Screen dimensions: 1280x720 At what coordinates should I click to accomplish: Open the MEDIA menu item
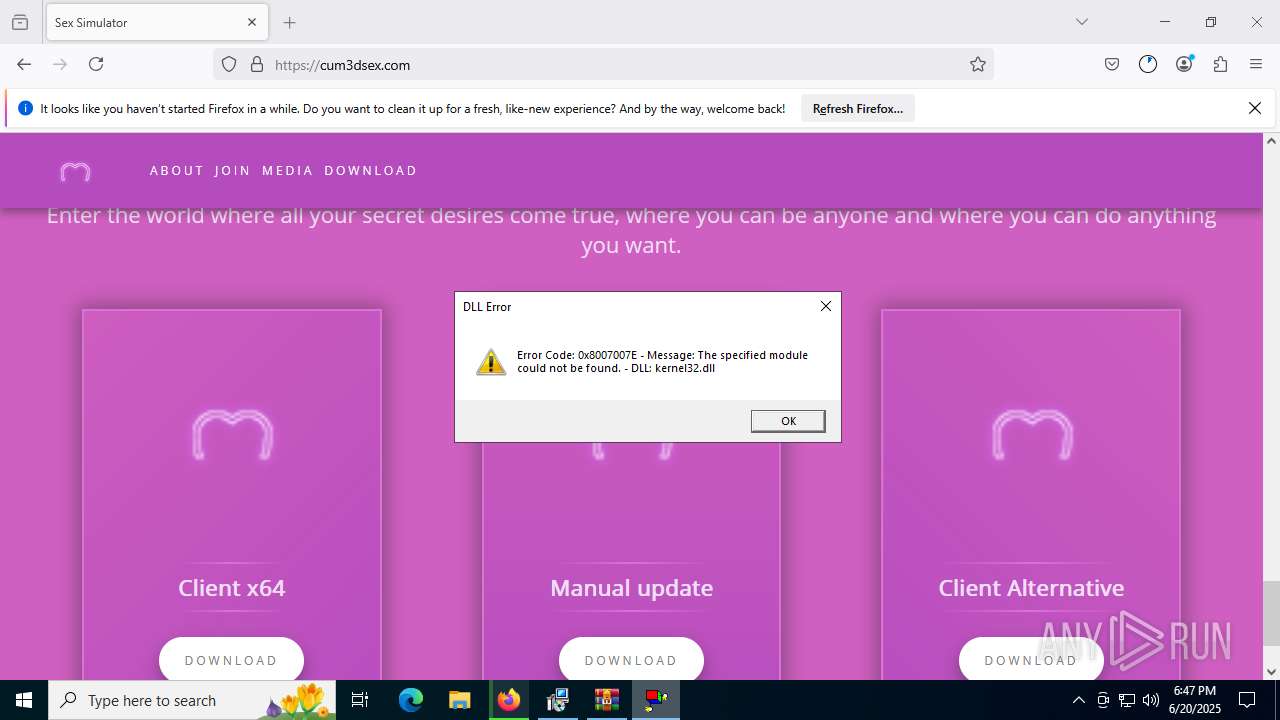288,171
